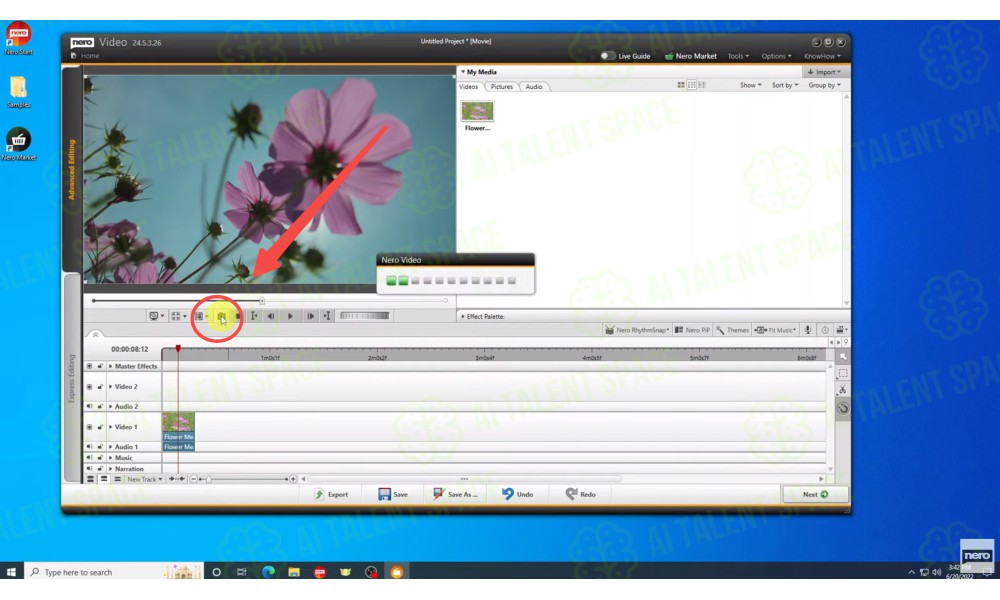Mute the Audio 1 track
The image size is (1000, 600).
(89, 446)
